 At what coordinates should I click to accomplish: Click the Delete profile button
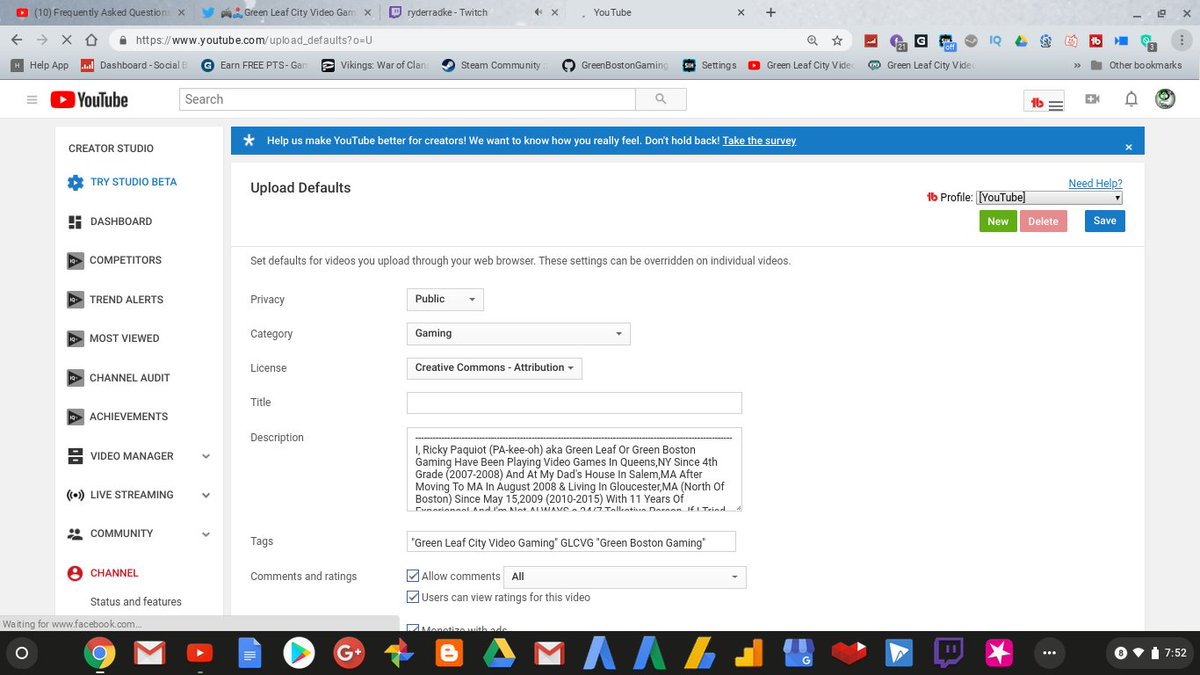point(1043,221)
